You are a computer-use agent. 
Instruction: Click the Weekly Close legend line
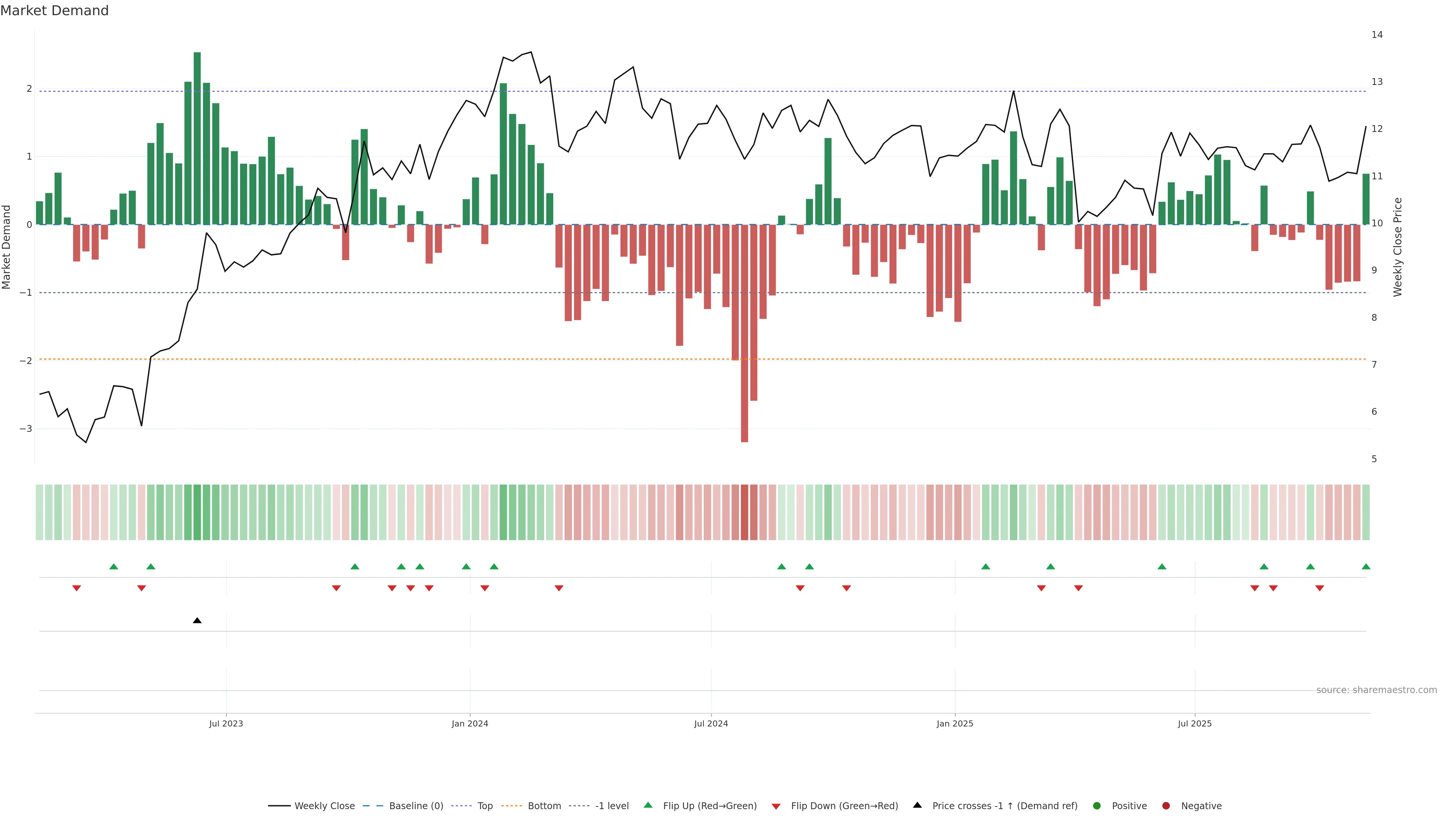click(279, 806)
